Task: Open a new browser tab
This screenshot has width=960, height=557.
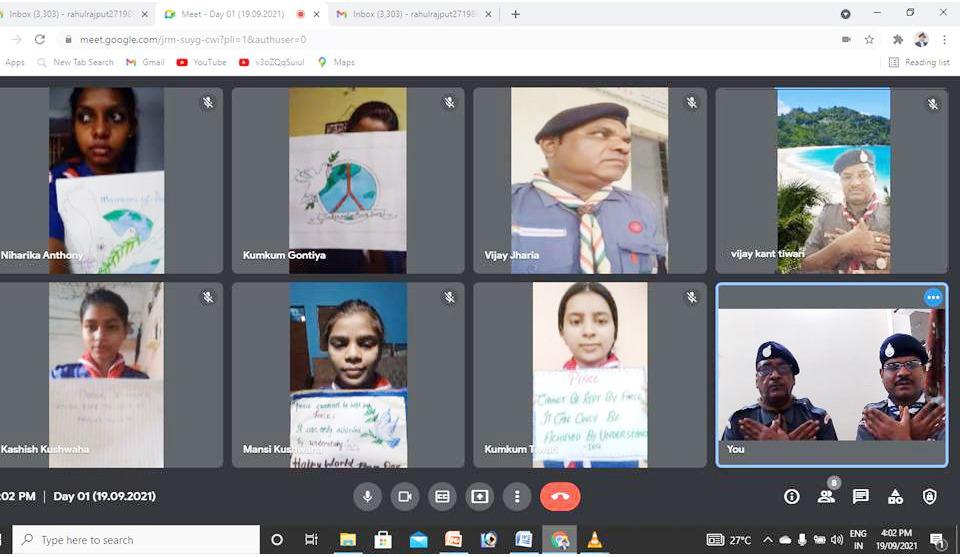Action: [x=516, y=14]
